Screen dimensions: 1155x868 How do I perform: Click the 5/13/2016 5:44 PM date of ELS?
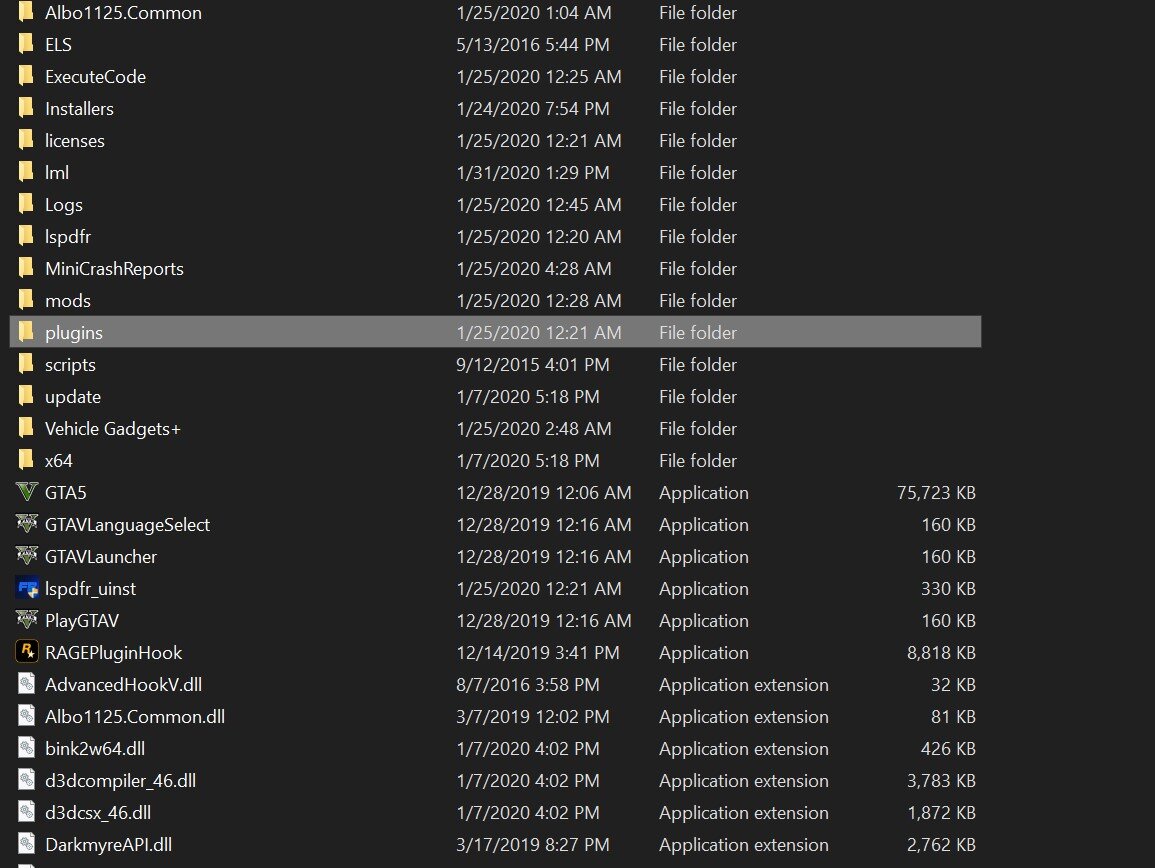point(533,45)
